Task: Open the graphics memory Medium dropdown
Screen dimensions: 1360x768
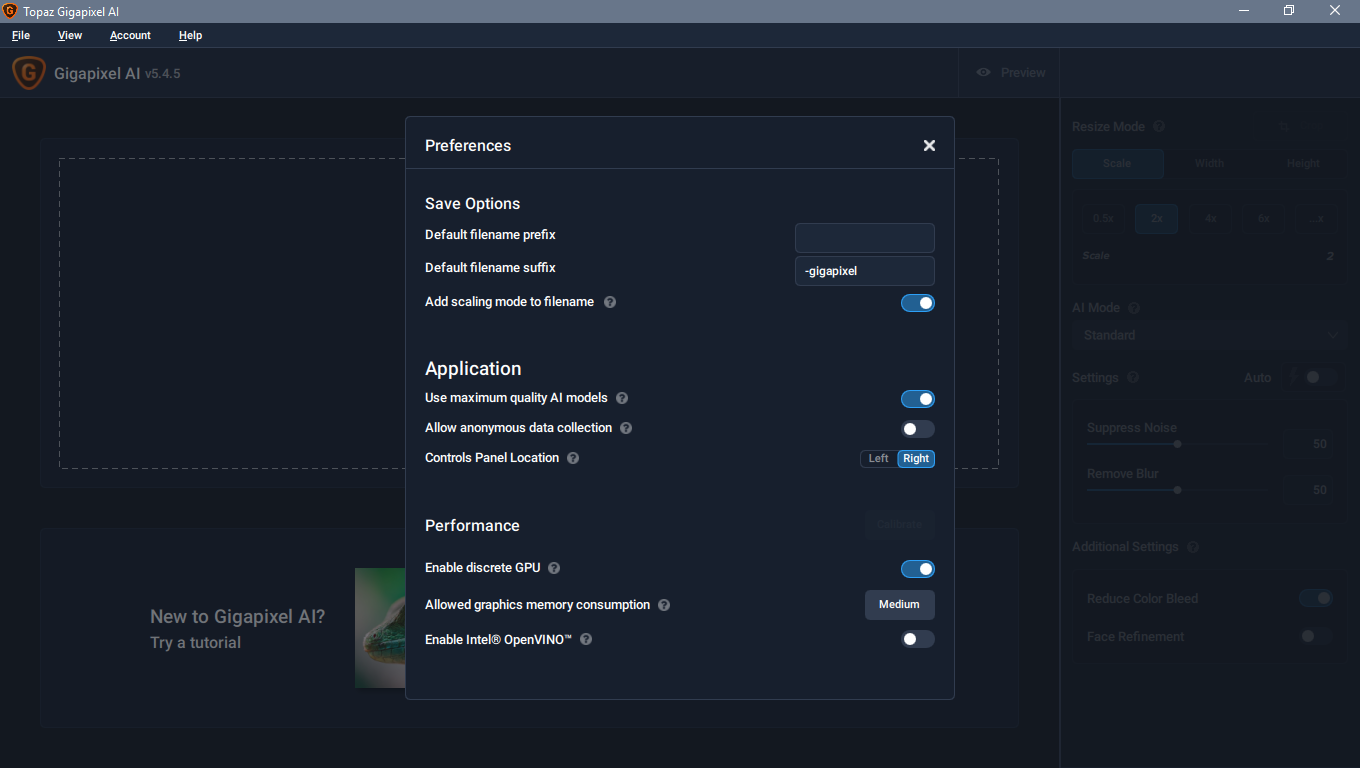Action: click(899, 605)
